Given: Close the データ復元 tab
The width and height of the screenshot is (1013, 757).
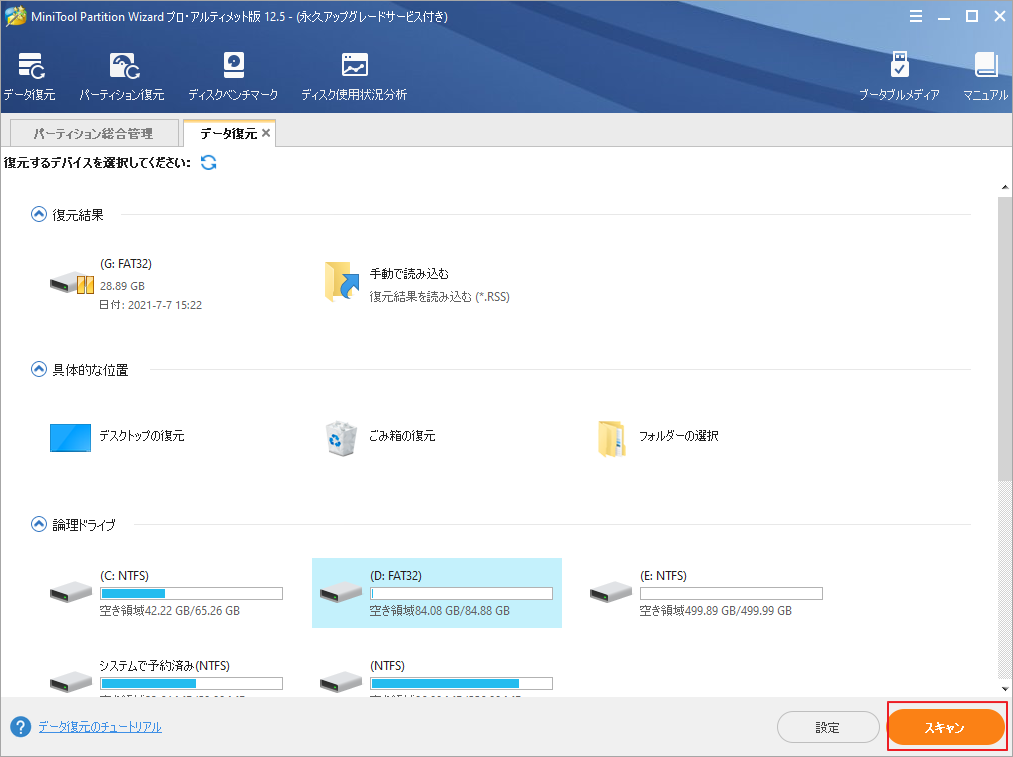Looking at the screenshot, I should click(x=266, y=133).
